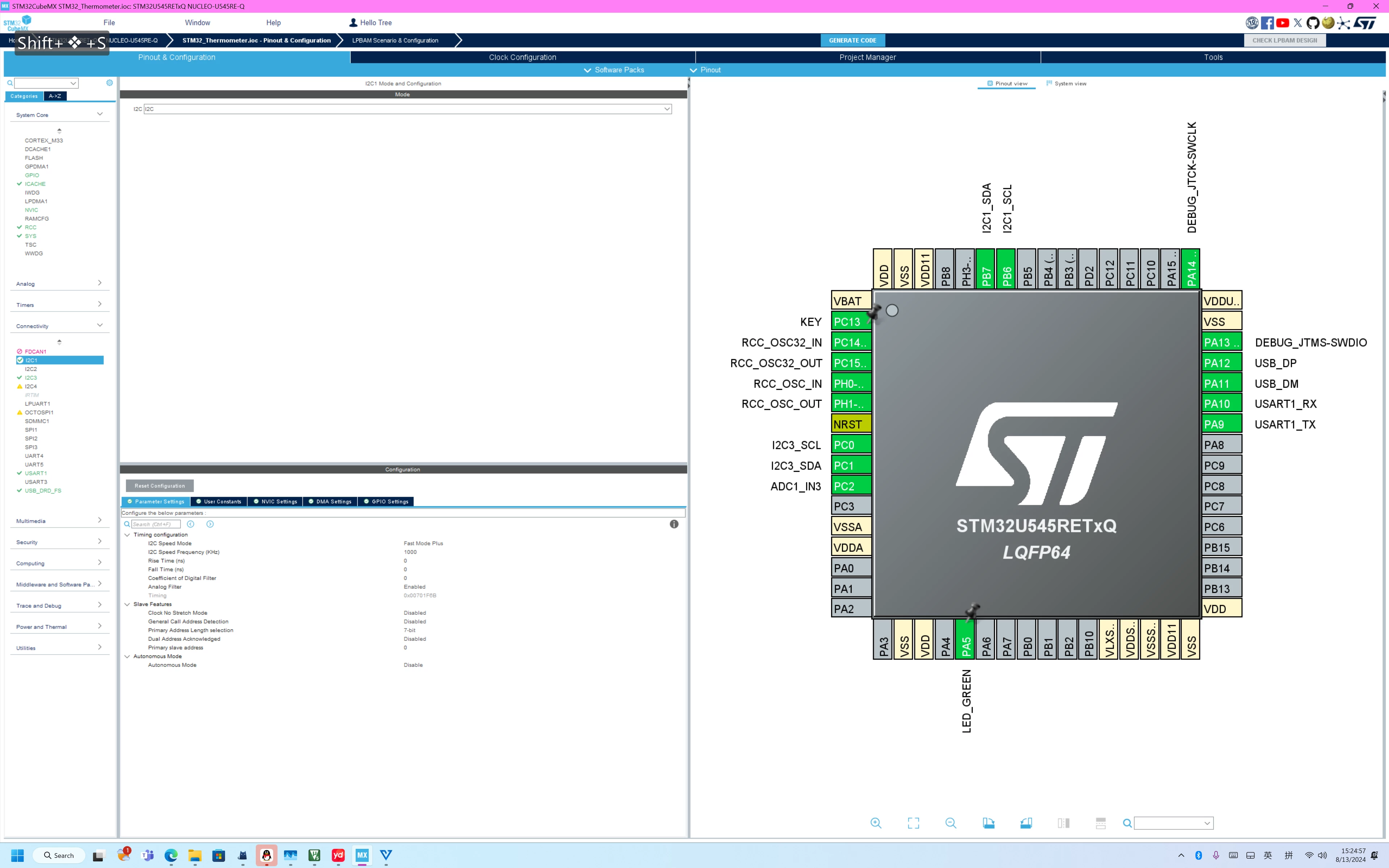Open the ST YouTube channel icon
Viewport: 1389px width, 868px height.
coord(1282,23)
